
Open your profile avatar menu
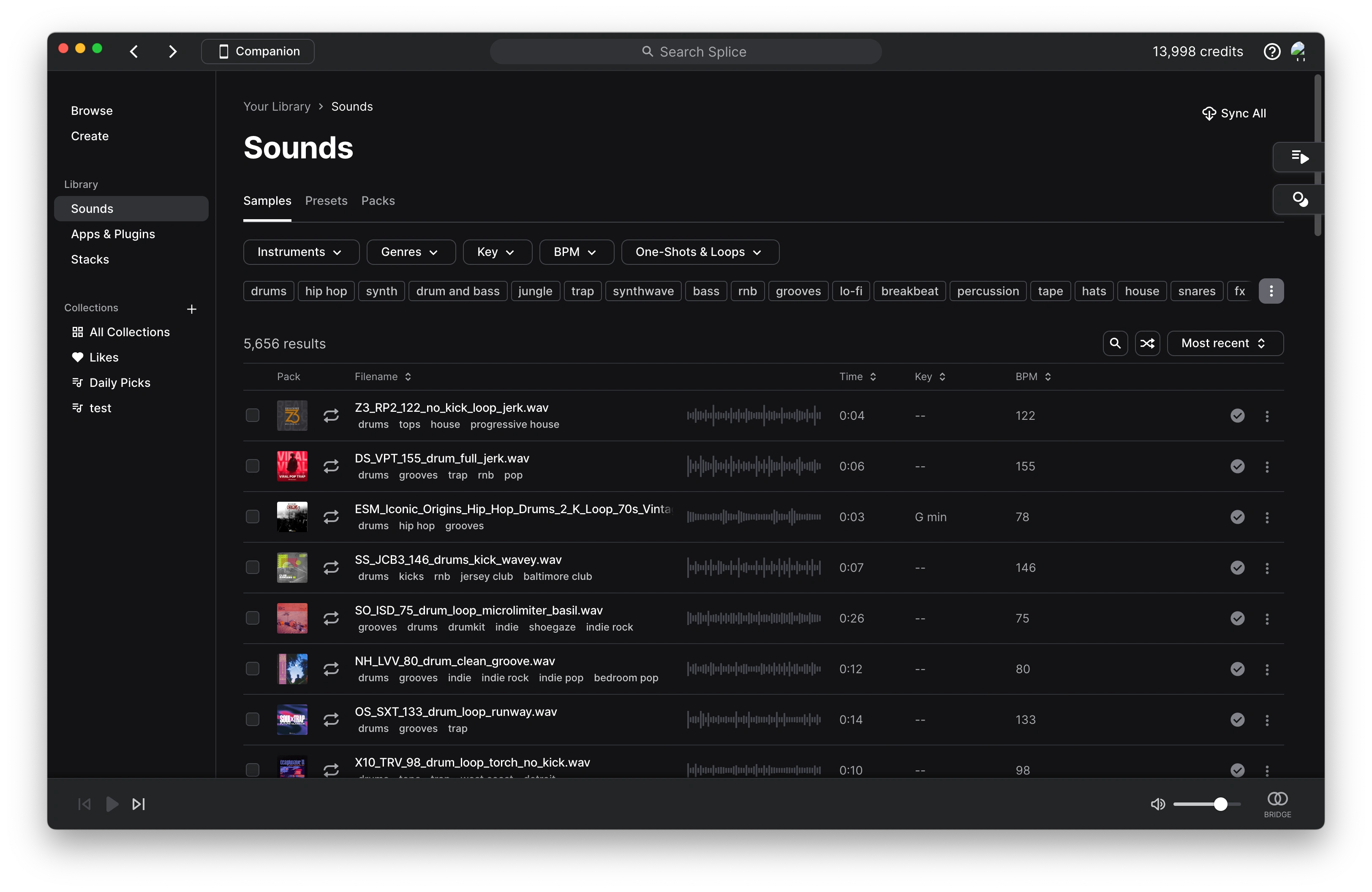pos(1299,51)
